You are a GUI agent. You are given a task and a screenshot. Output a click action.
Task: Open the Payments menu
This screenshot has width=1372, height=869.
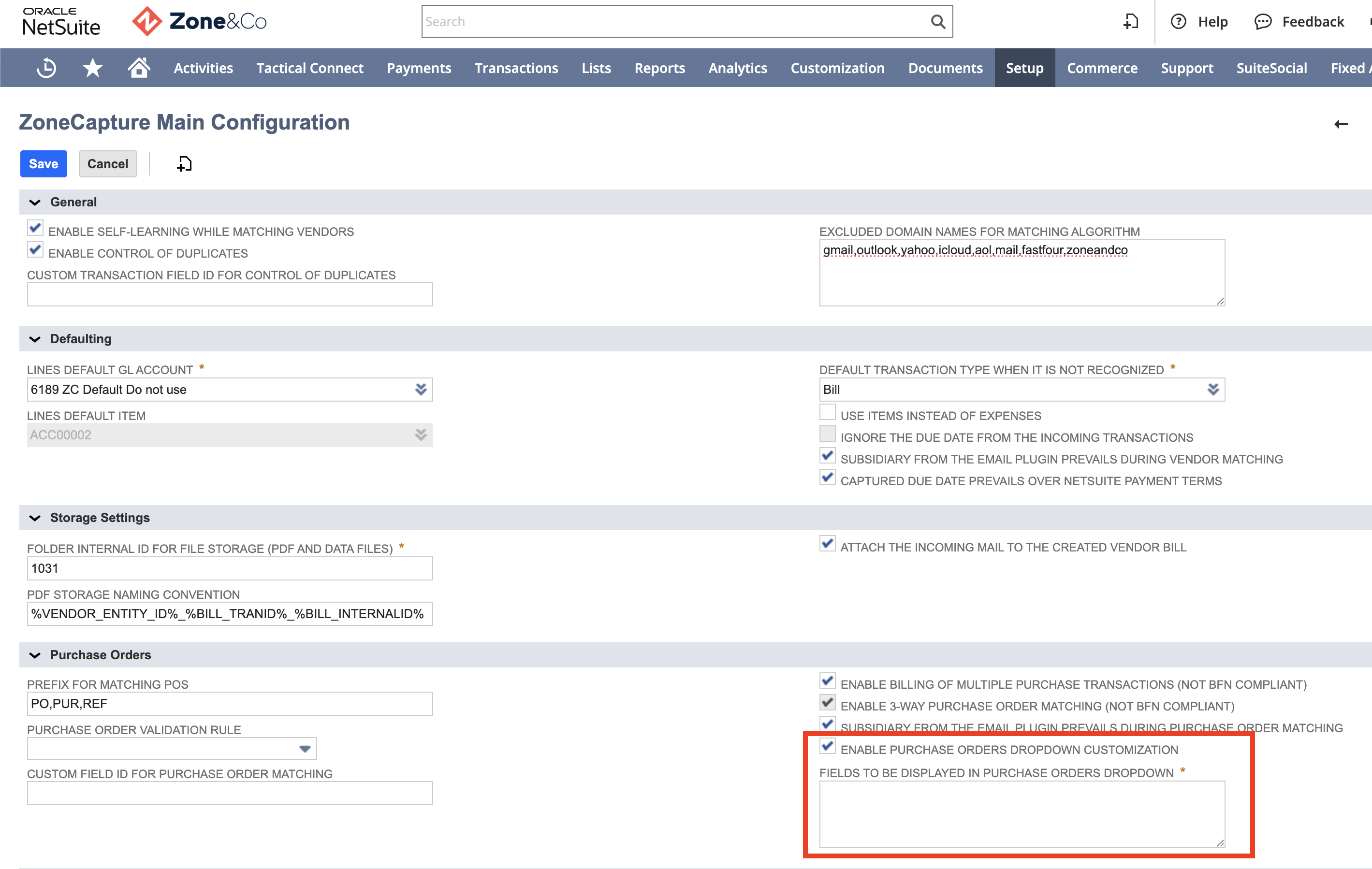point(419,68)
